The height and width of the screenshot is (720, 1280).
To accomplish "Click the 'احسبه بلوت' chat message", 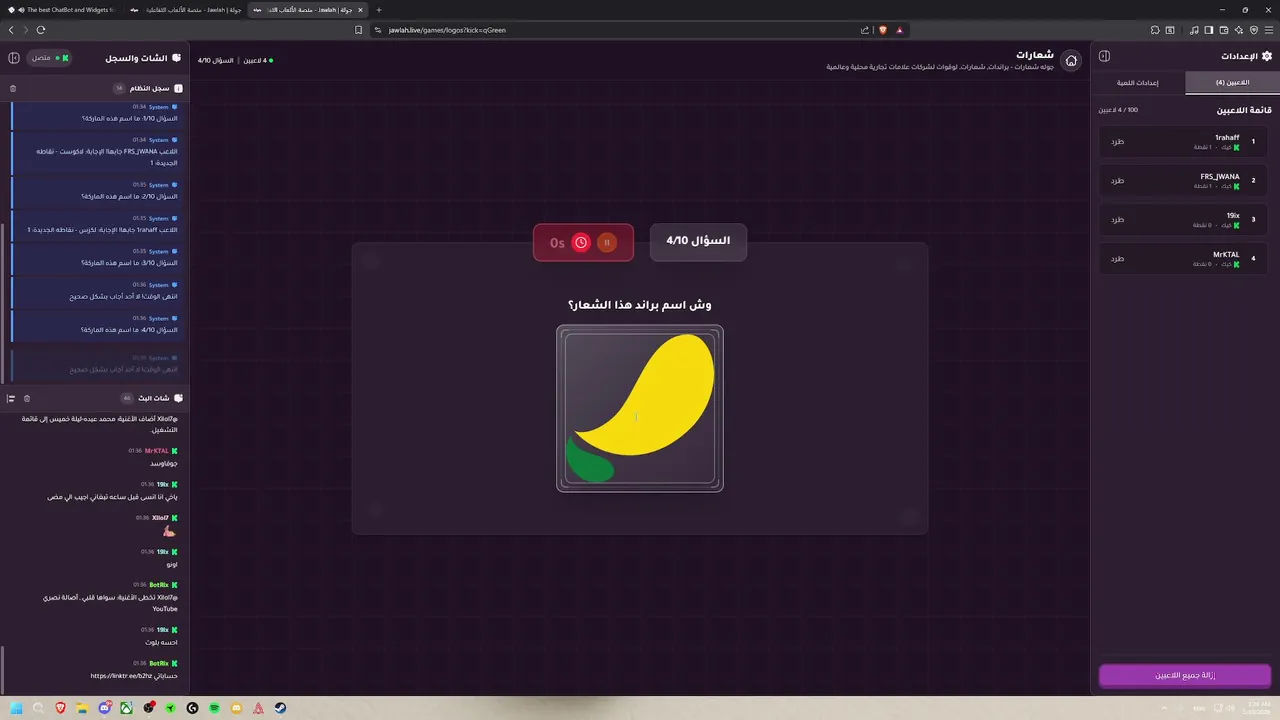I will tap(161, 642).
